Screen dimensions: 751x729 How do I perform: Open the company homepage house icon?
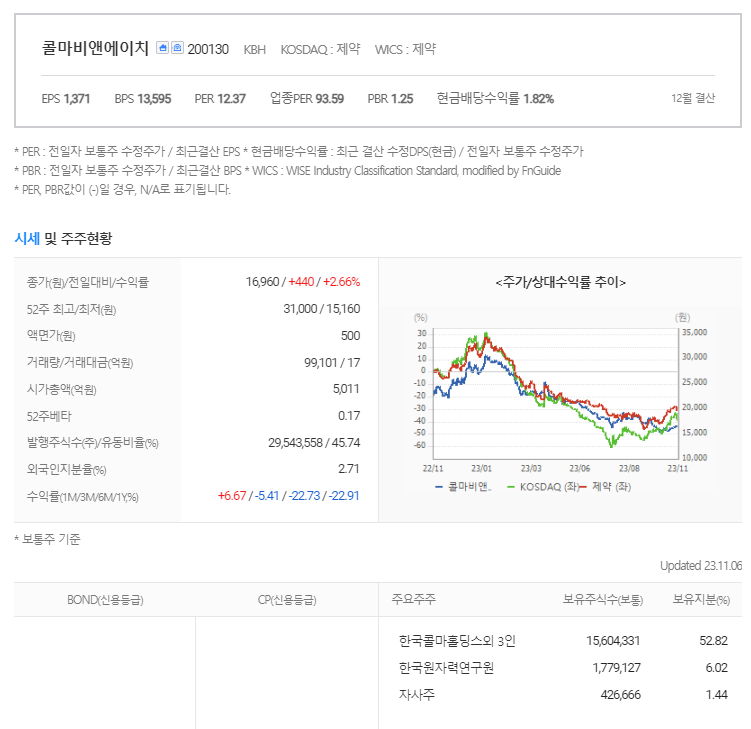pos(162,48)
